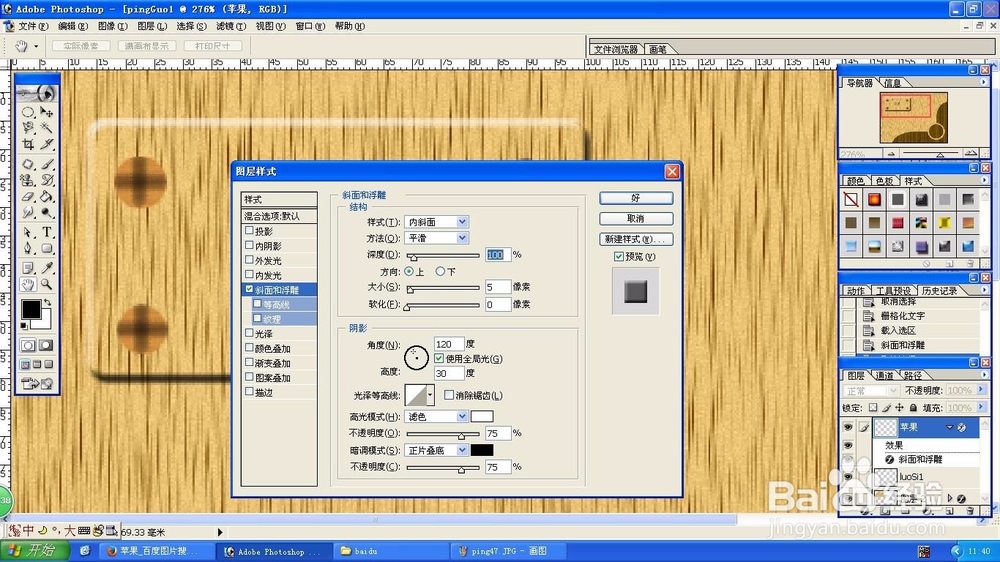Click the 好 (OK) button
Image resolution: width=1000 pixels, height=562 pixels.
point(636,198)
